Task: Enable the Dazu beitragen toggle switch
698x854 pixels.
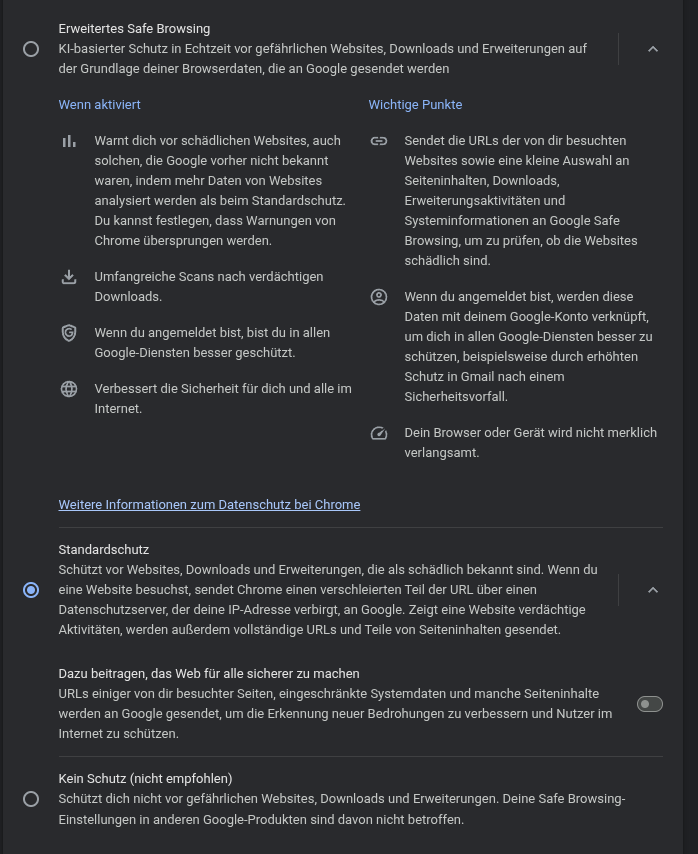Action: pos(650,704)
